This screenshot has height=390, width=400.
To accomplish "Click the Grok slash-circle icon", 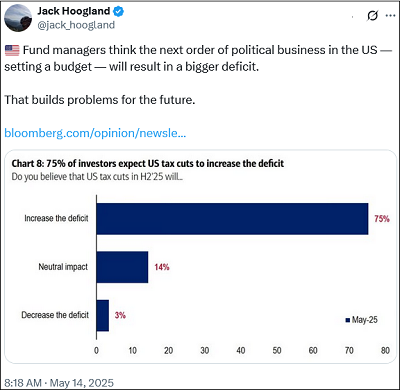I will click(372, 15).
